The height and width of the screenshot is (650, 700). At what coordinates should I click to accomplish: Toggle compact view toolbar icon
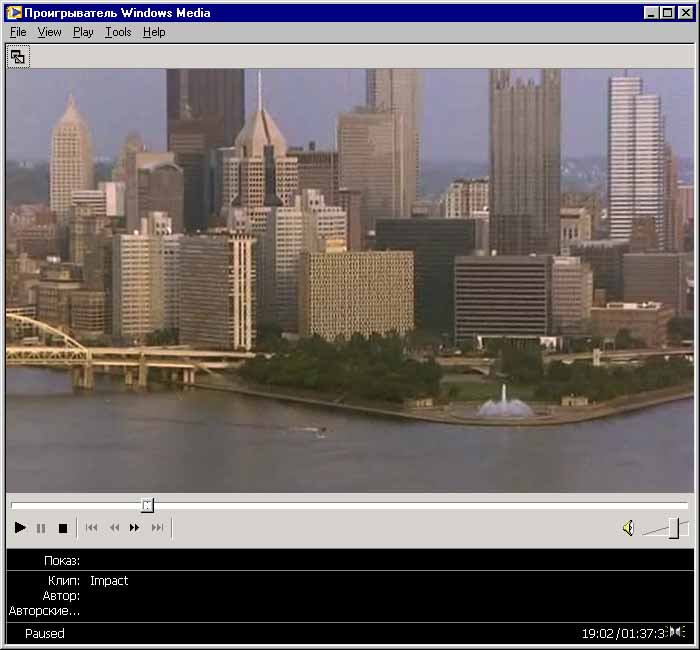click(x=18, y=57)
